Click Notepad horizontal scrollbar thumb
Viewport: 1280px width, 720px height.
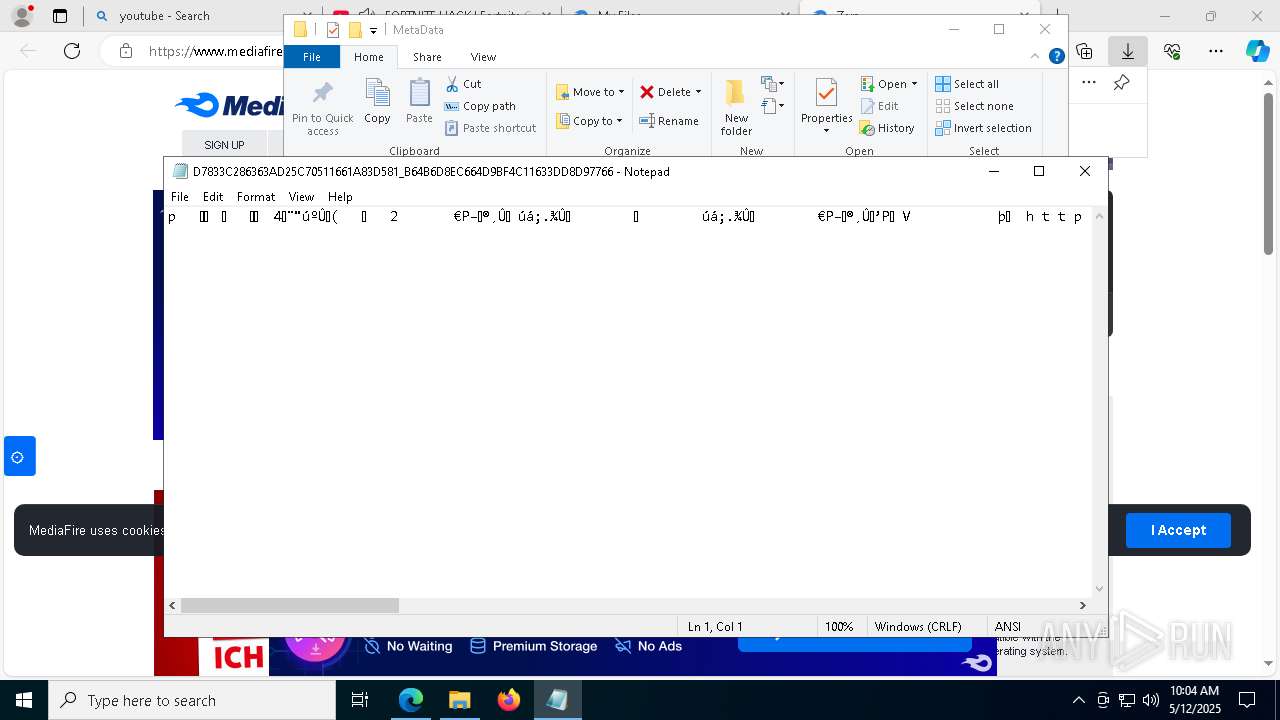coord(290,605)
